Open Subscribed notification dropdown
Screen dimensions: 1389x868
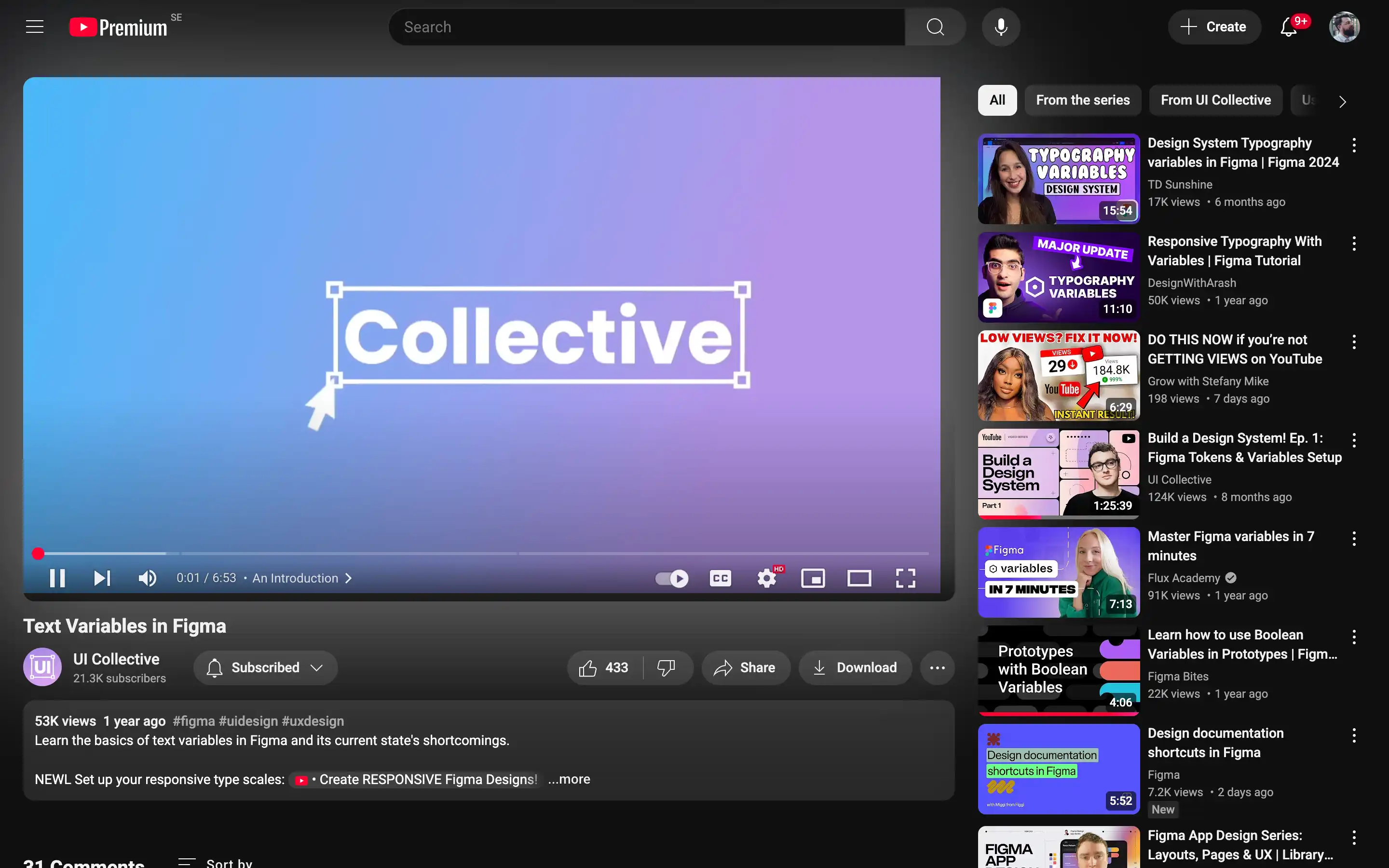coord(265,668)
